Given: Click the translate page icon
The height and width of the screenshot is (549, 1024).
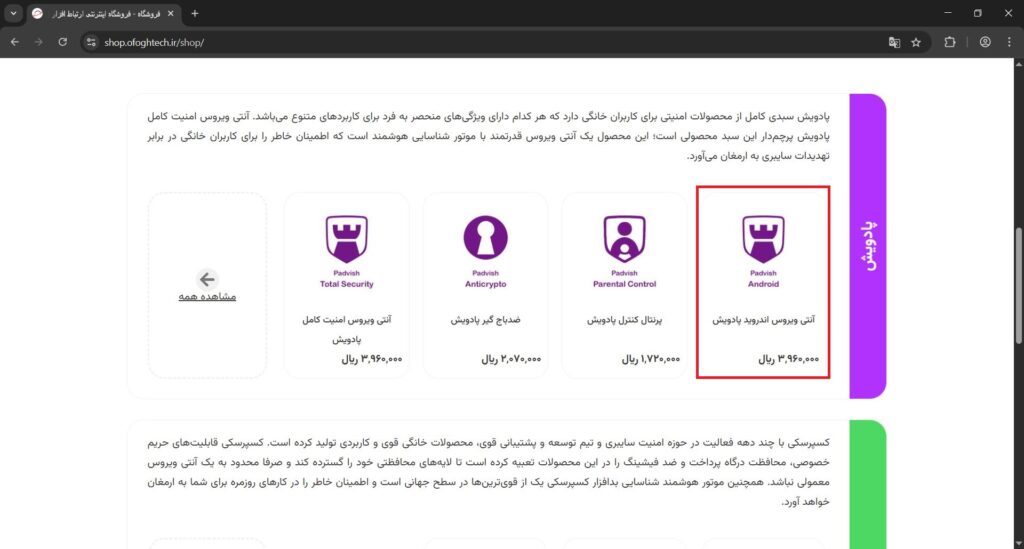Looking at the screenshot, I should [x=894, y=42].
